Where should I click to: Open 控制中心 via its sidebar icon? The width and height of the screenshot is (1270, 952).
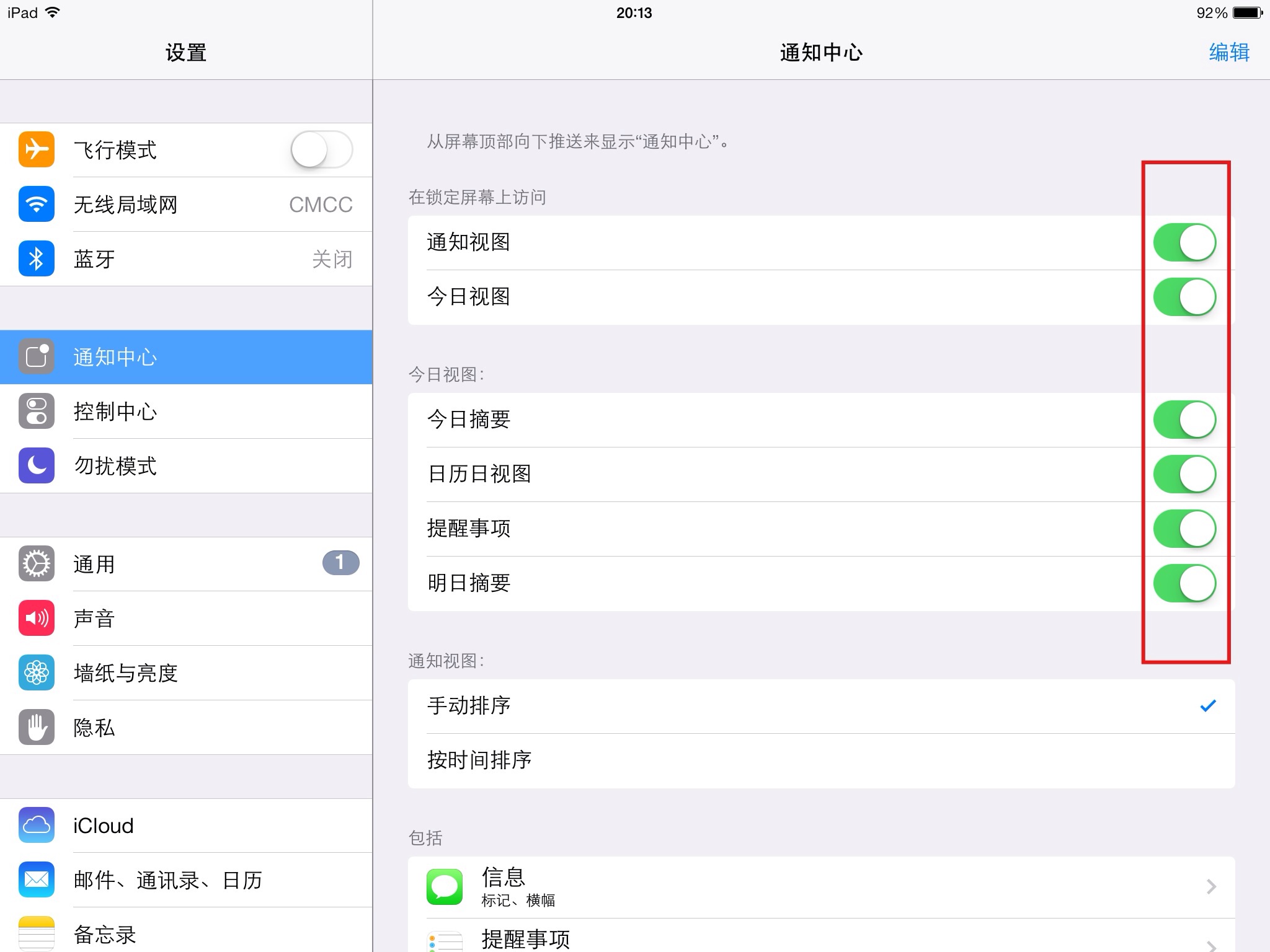point(36,412)
